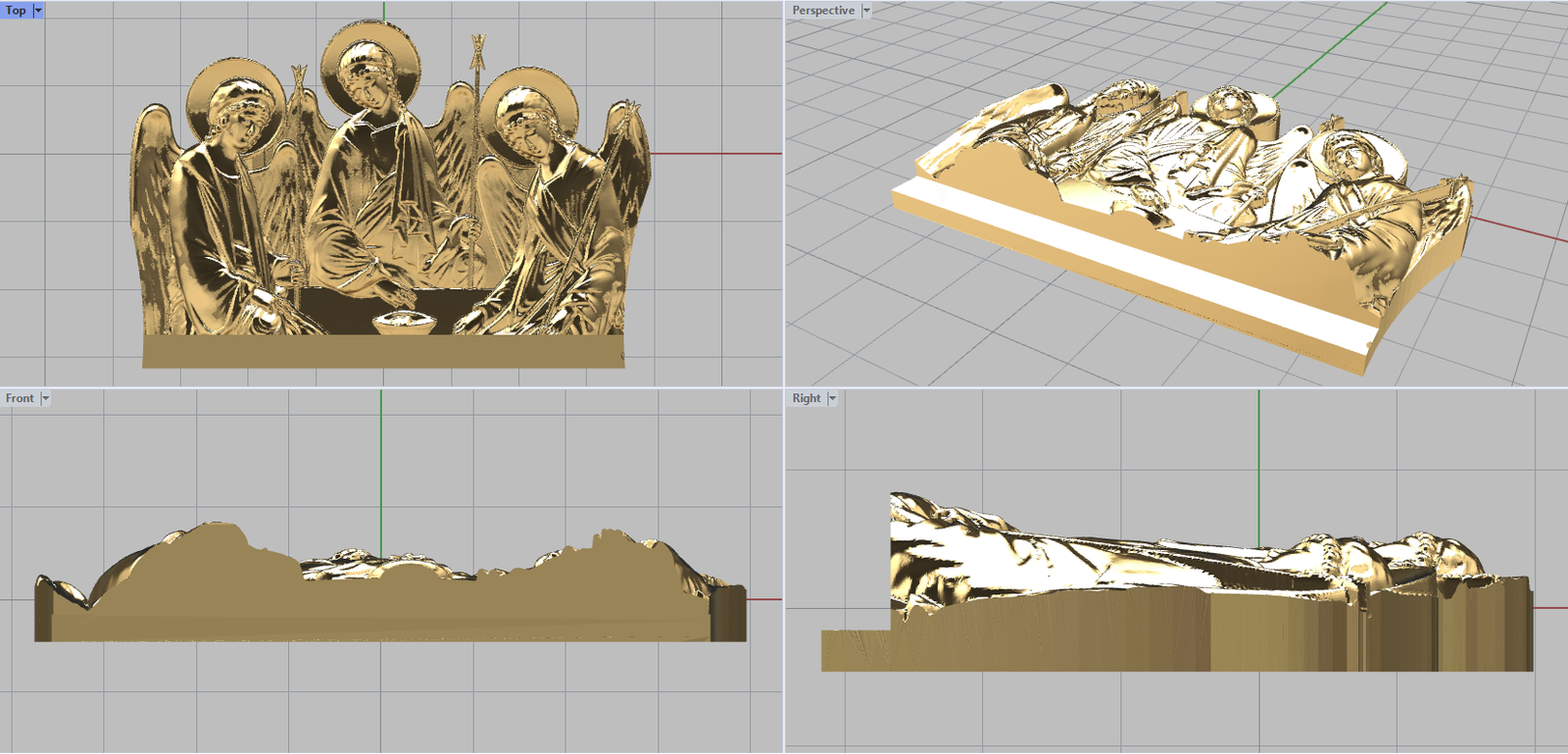Open the Front viewport dropdown arrow
The width and height of the screenshot is (1568, 754).
pyautogui.click(x=45, y=398)
